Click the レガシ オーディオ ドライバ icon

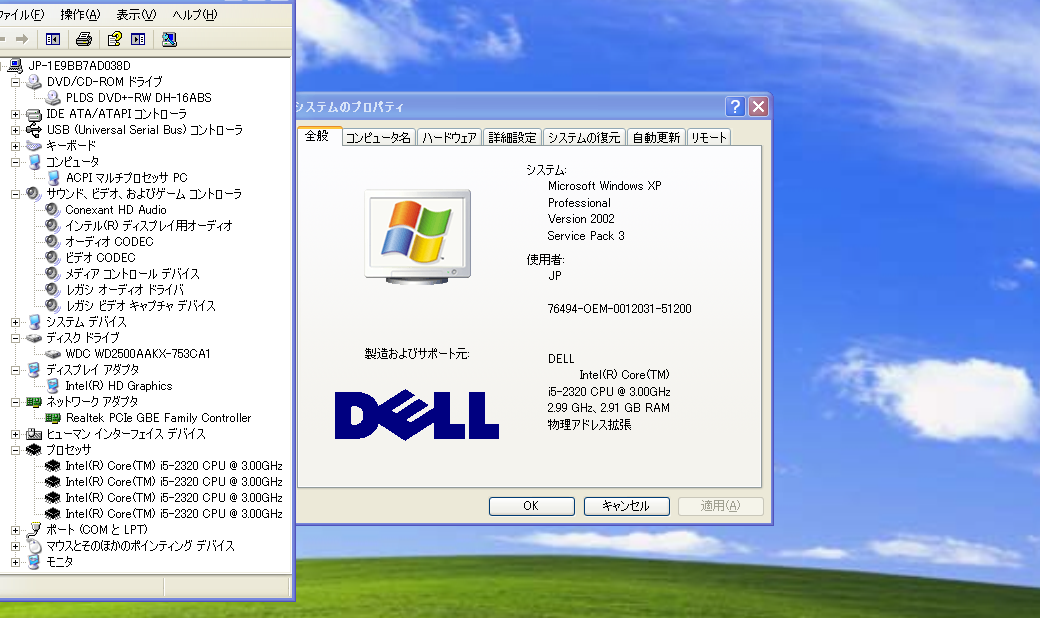point(52,289)
